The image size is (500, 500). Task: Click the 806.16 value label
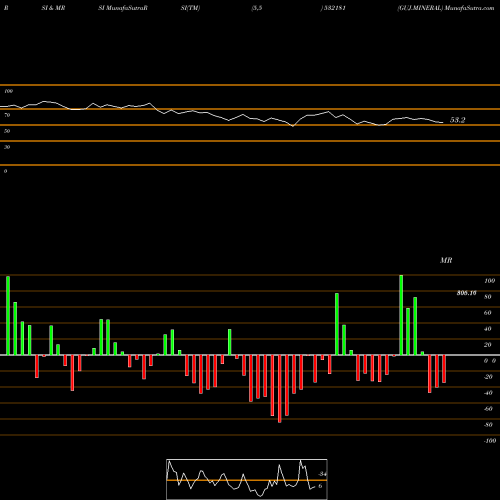[x=466, y=293]
